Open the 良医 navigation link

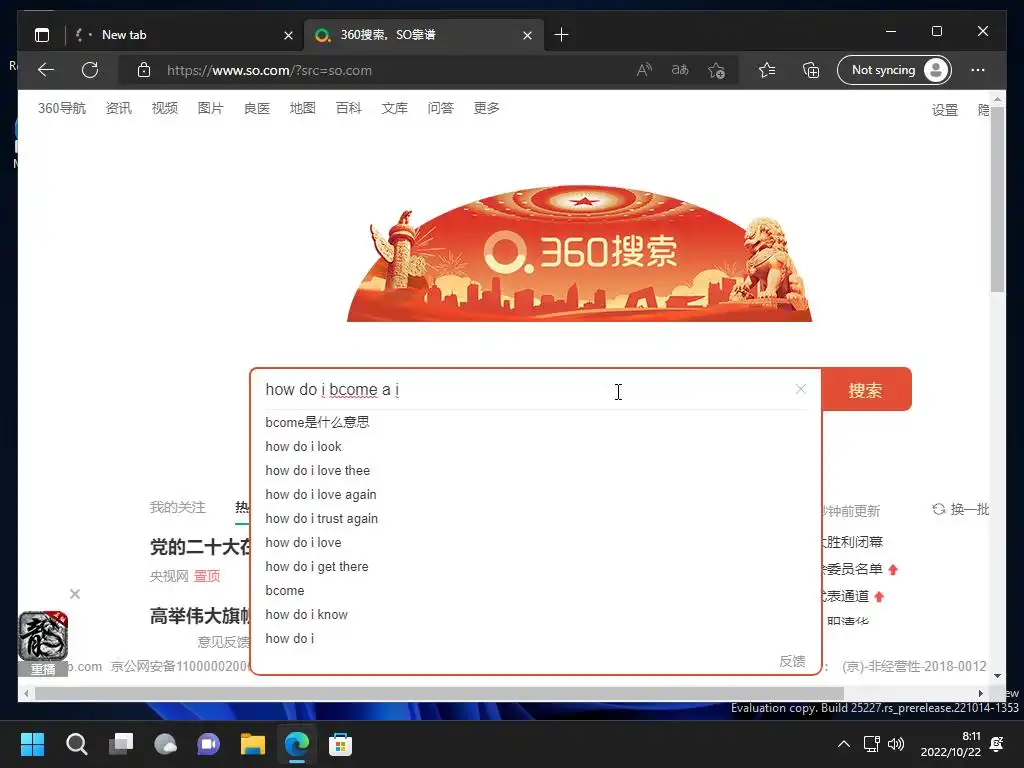[257, 108]
